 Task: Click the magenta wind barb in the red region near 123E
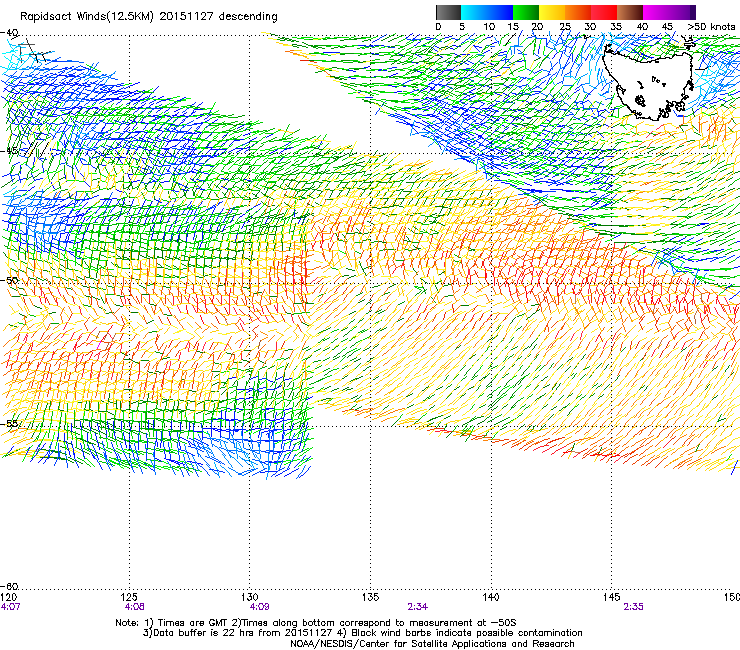point(98,346)
